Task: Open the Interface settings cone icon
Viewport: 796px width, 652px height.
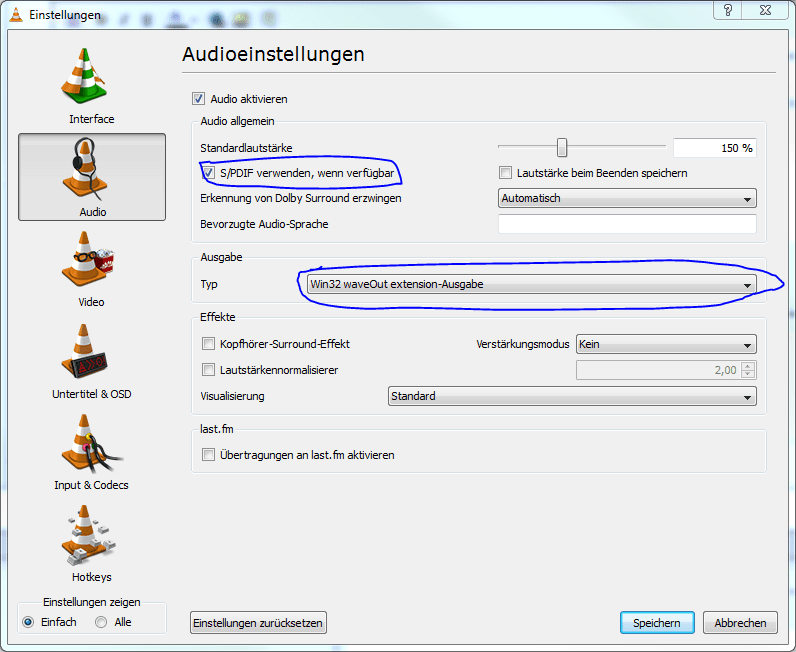Action: 84,76
